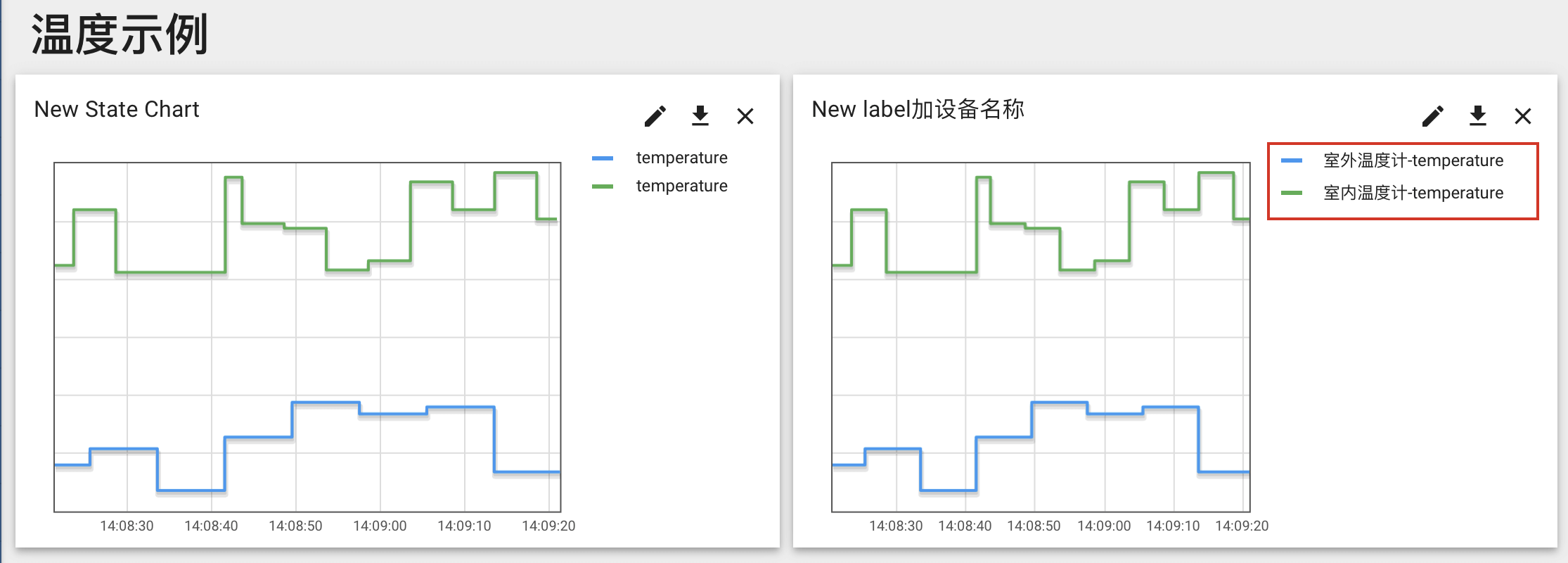Click the 温度示例 dashboard heading
The width and height of the screenshot is (1568, 563).
[120, 34]
